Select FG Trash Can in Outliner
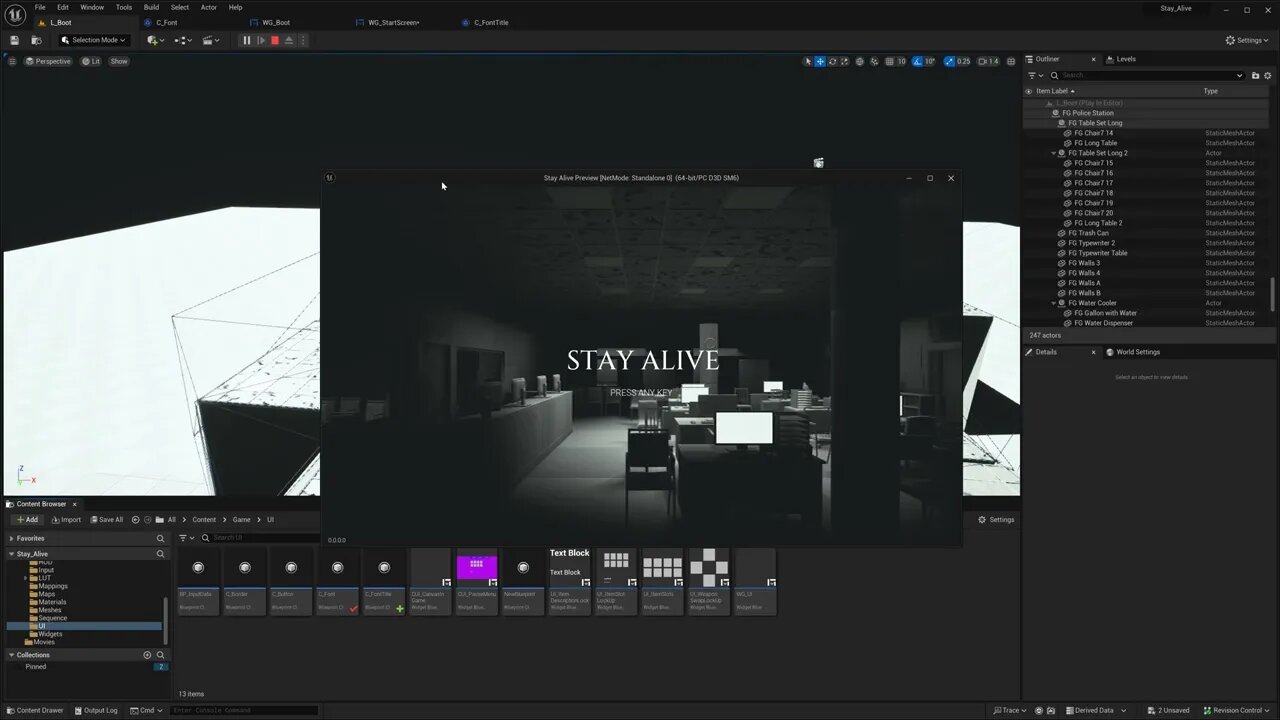Viewport: 1280px width, 720px height. 1088,233
